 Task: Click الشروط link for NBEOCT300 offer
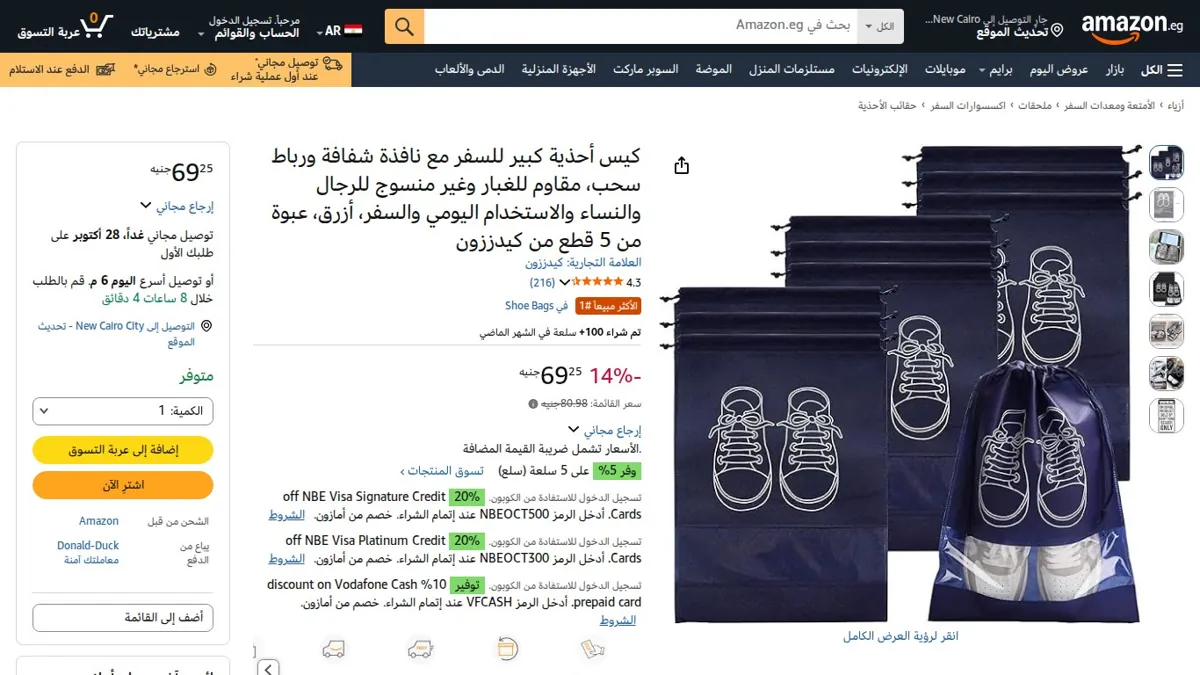tap(286, 559)
